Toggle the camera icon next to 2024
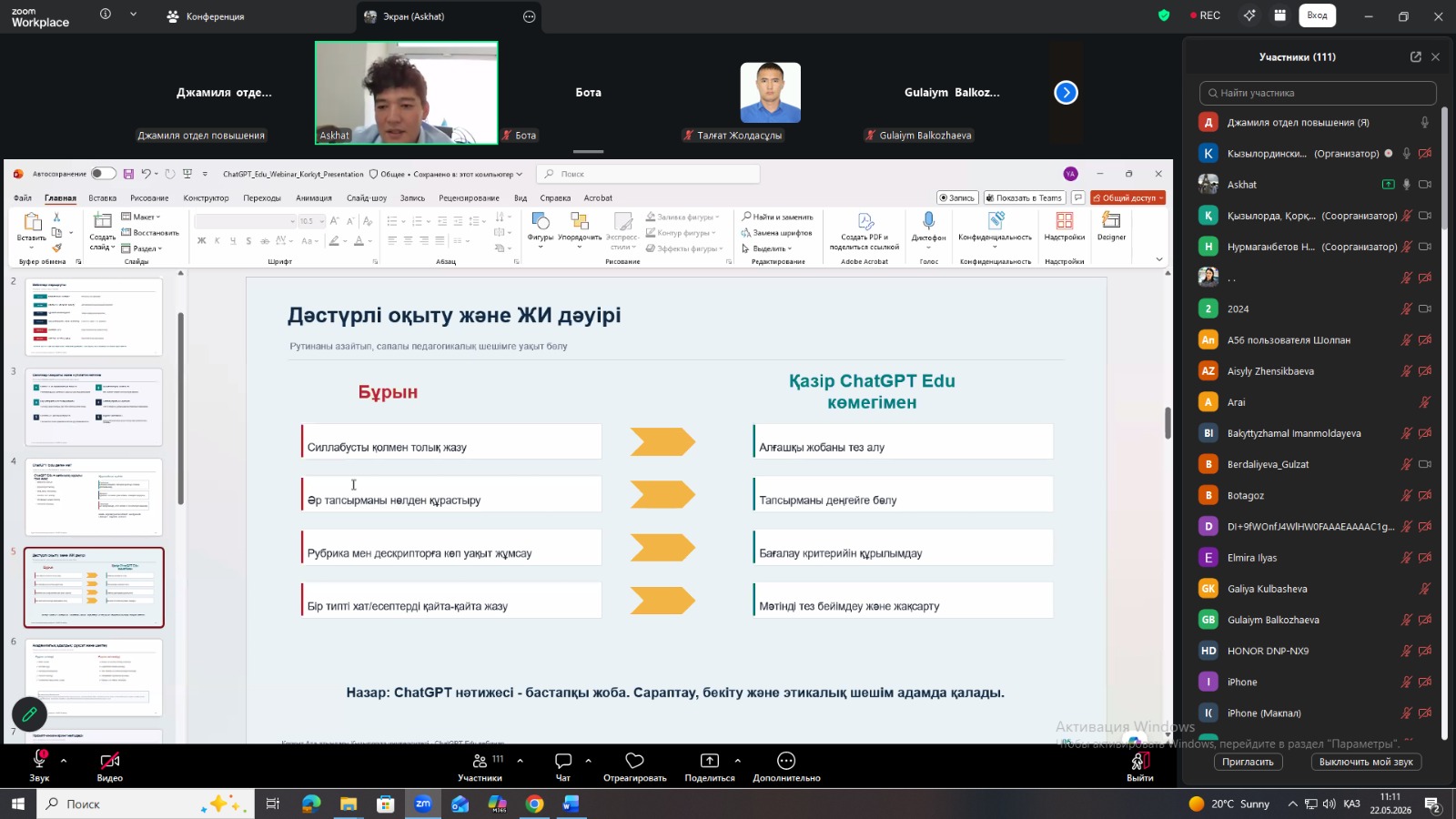The image size is (1456, 819). [x=1425, y=309]
